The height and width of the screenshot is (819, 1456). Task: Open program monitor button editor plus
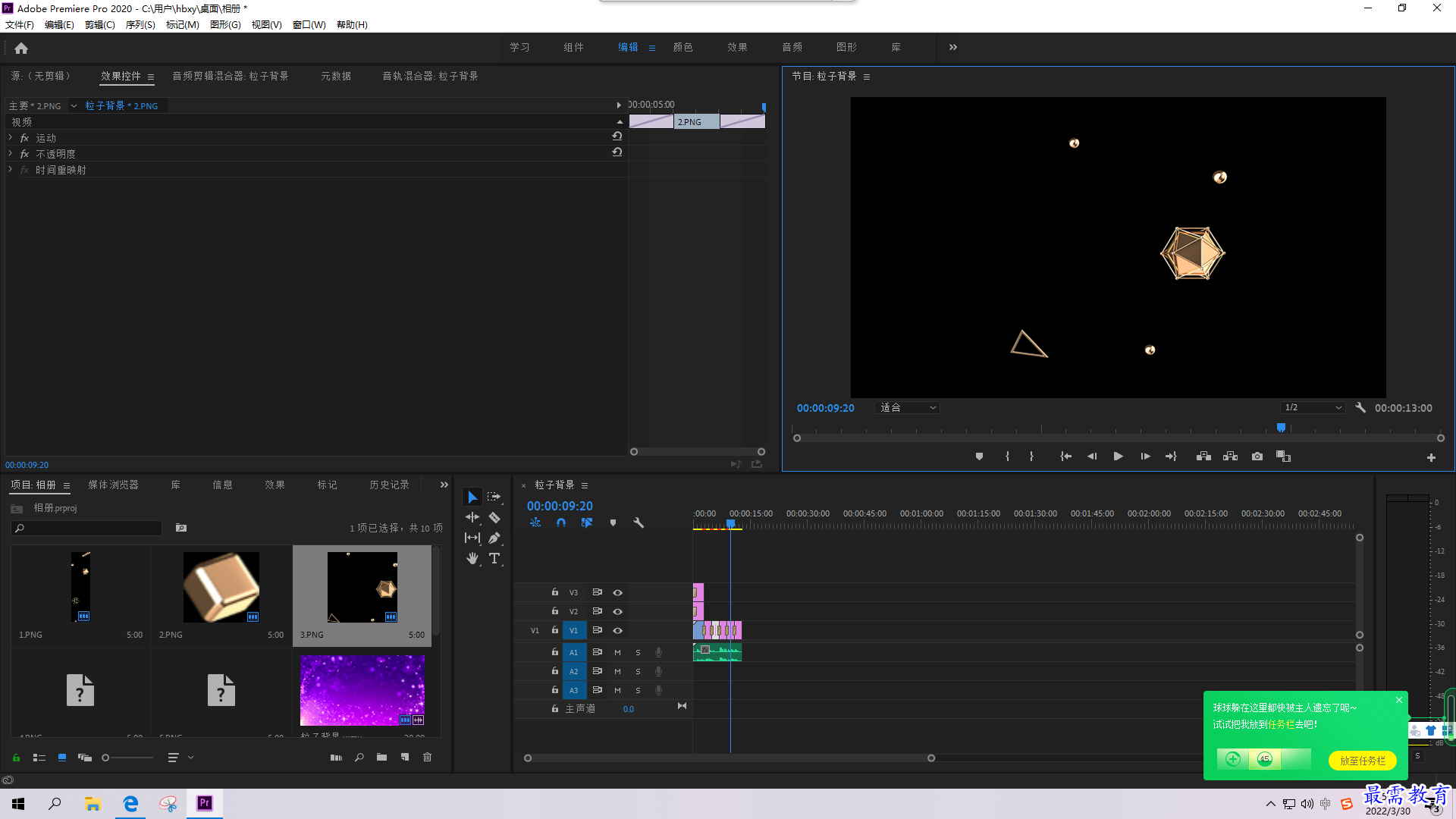pos(1431,457)
